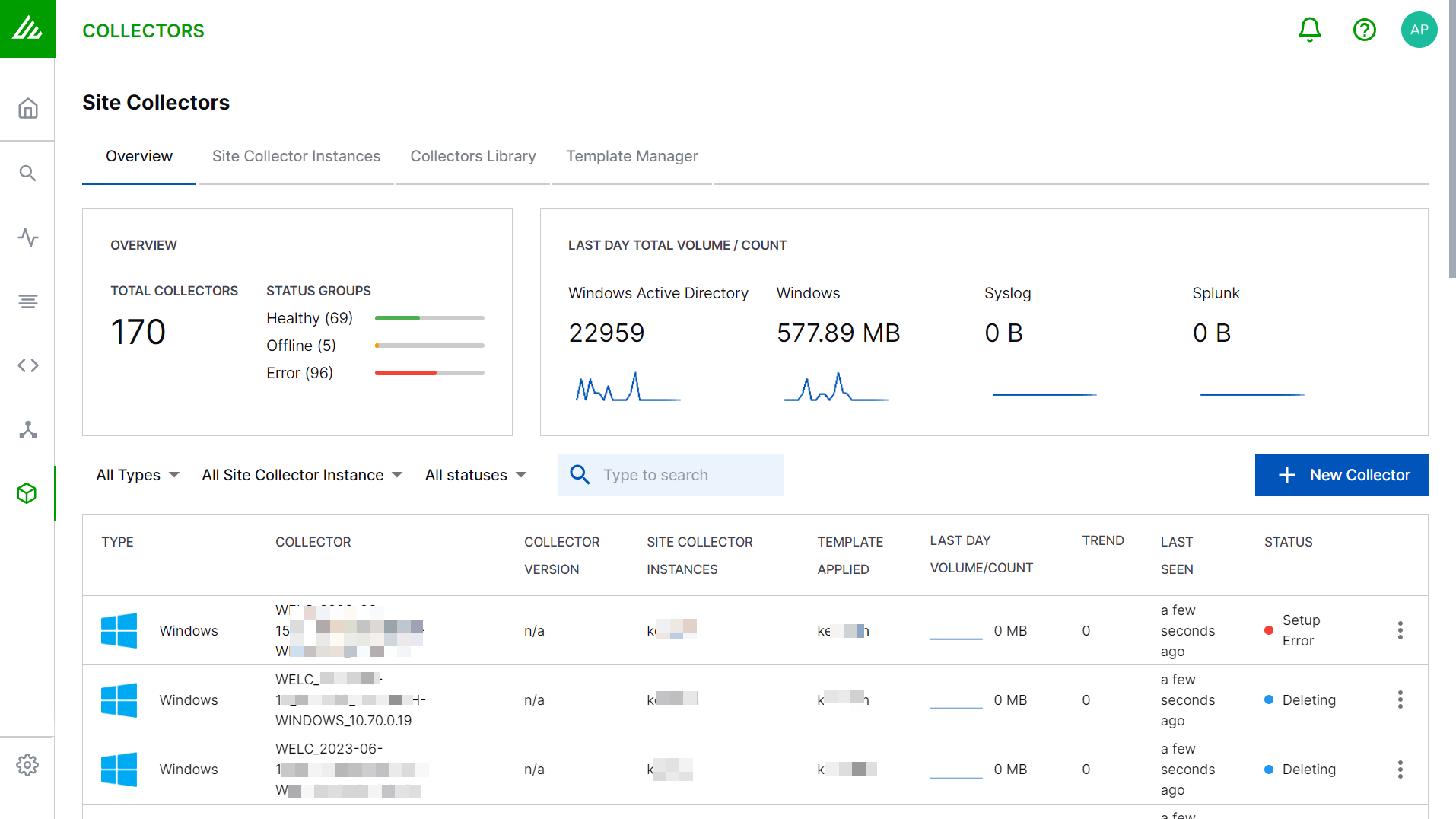Click the TYPE column header
Screen dimensions: 1456x819
point(117,542)
